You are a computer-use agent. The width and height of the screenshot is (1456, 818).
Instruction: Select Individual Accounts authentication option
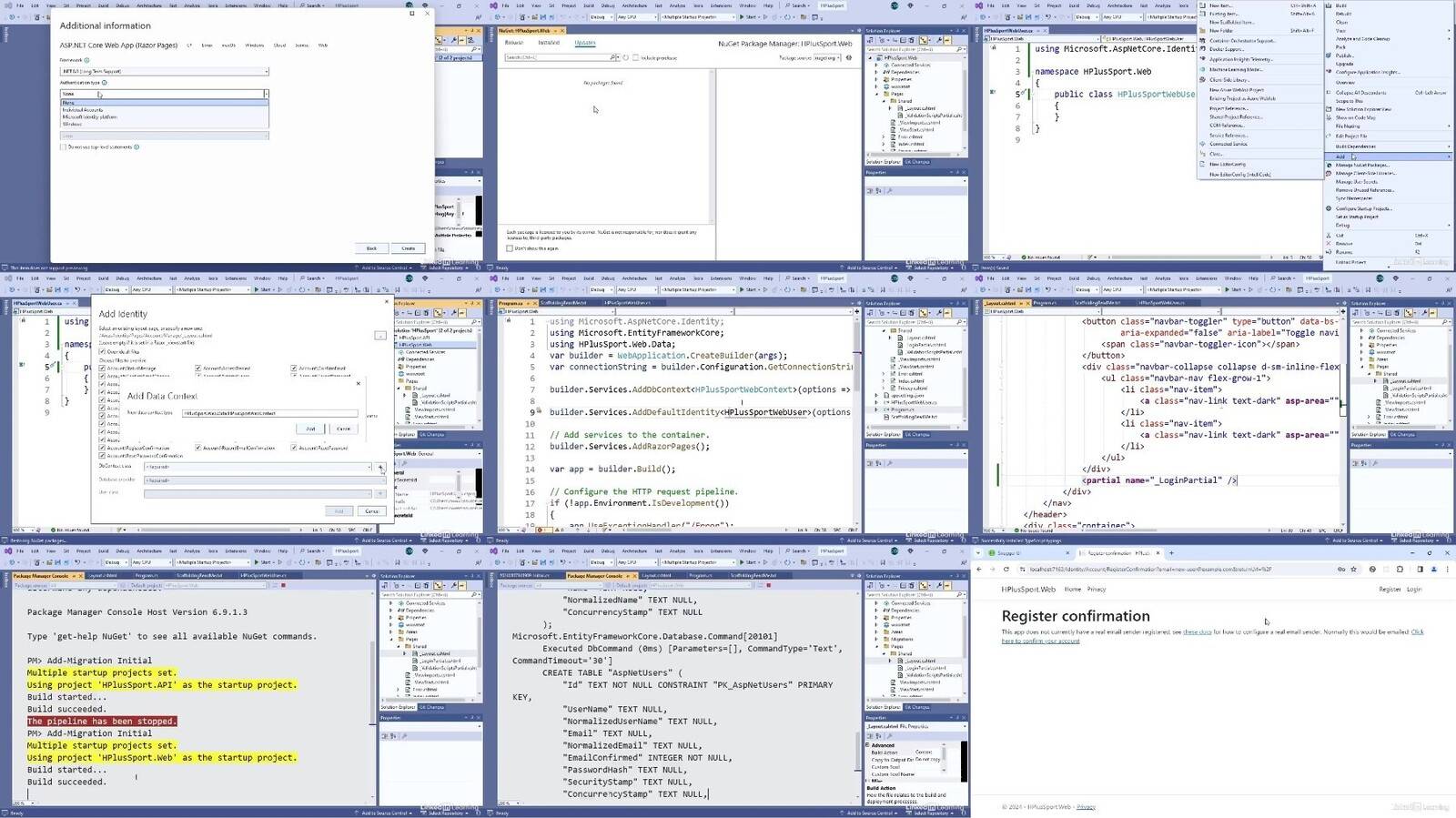click(x=83, y=110)
